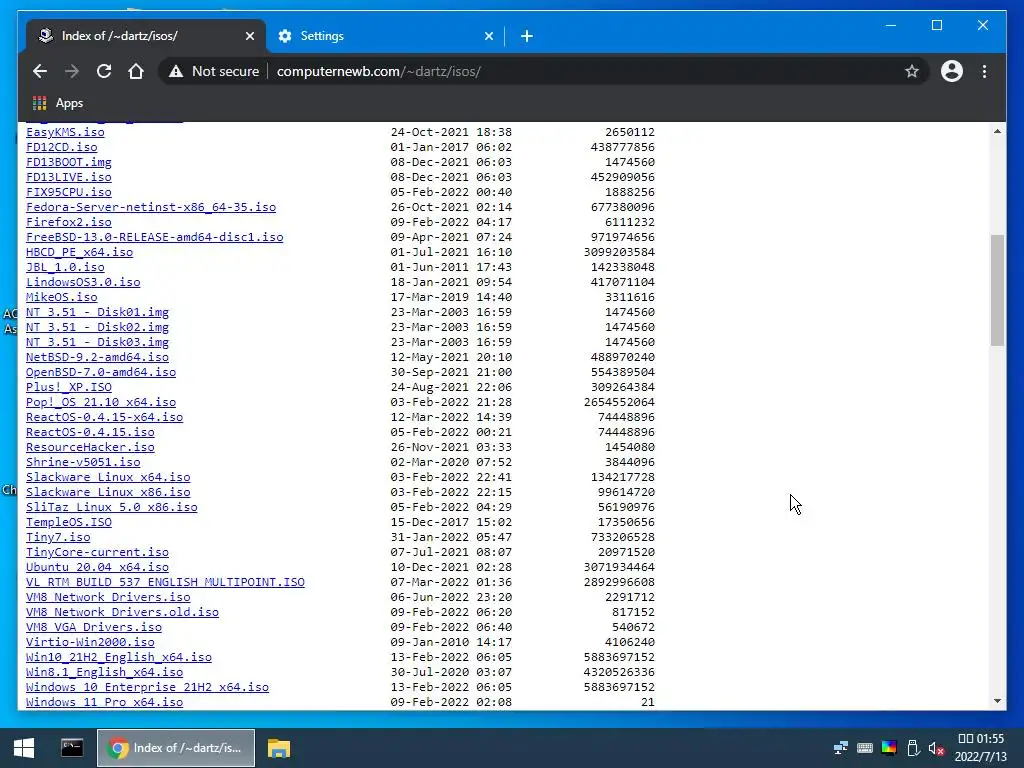Open the TinyCore-current.iso link
This screenshot has width=1024, height=768.
pos(97,552)
